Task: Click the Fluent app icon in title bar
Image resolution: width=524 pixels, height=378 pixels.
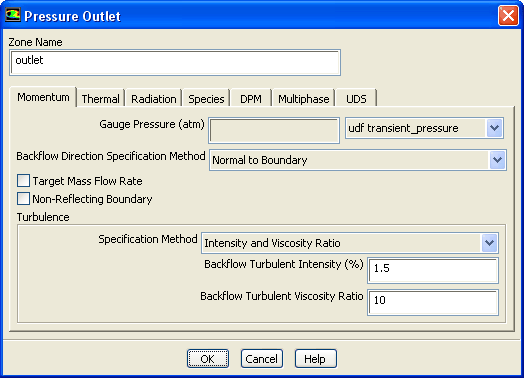Action: coord(13,15)
